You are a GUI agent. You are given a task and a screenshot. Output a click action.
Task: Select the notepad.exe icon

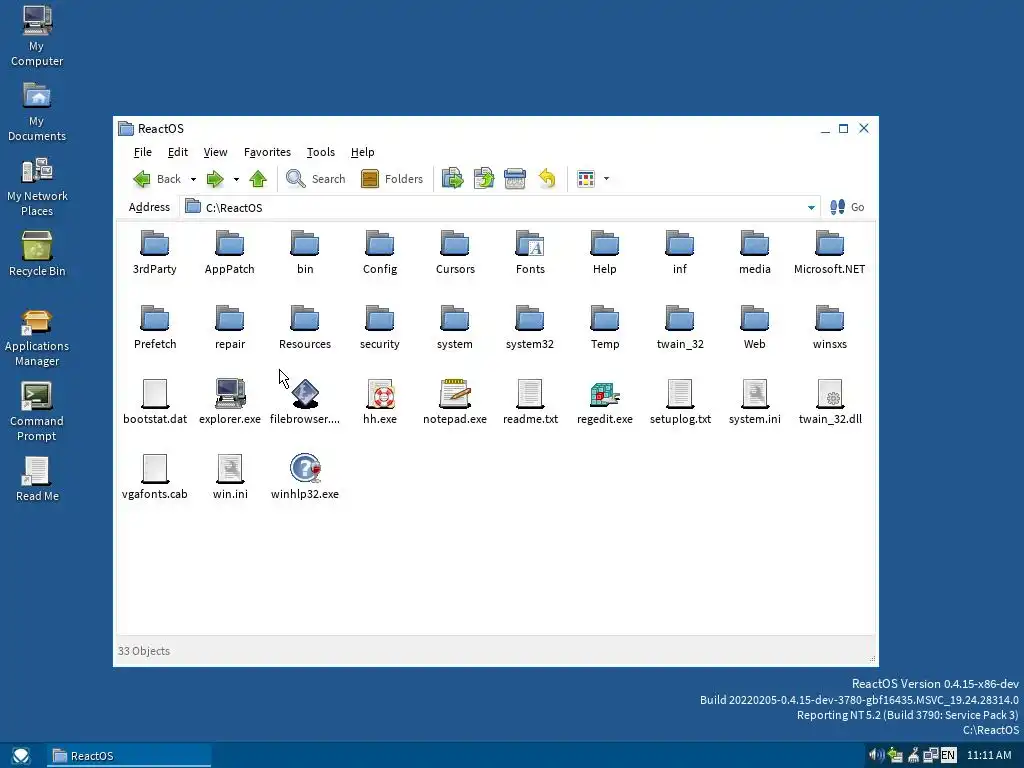[x=455, y=394]
